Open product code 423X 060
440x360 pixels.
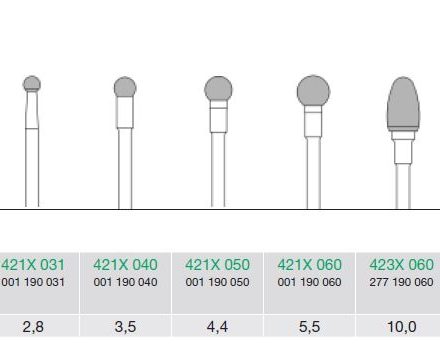[402, 265]
